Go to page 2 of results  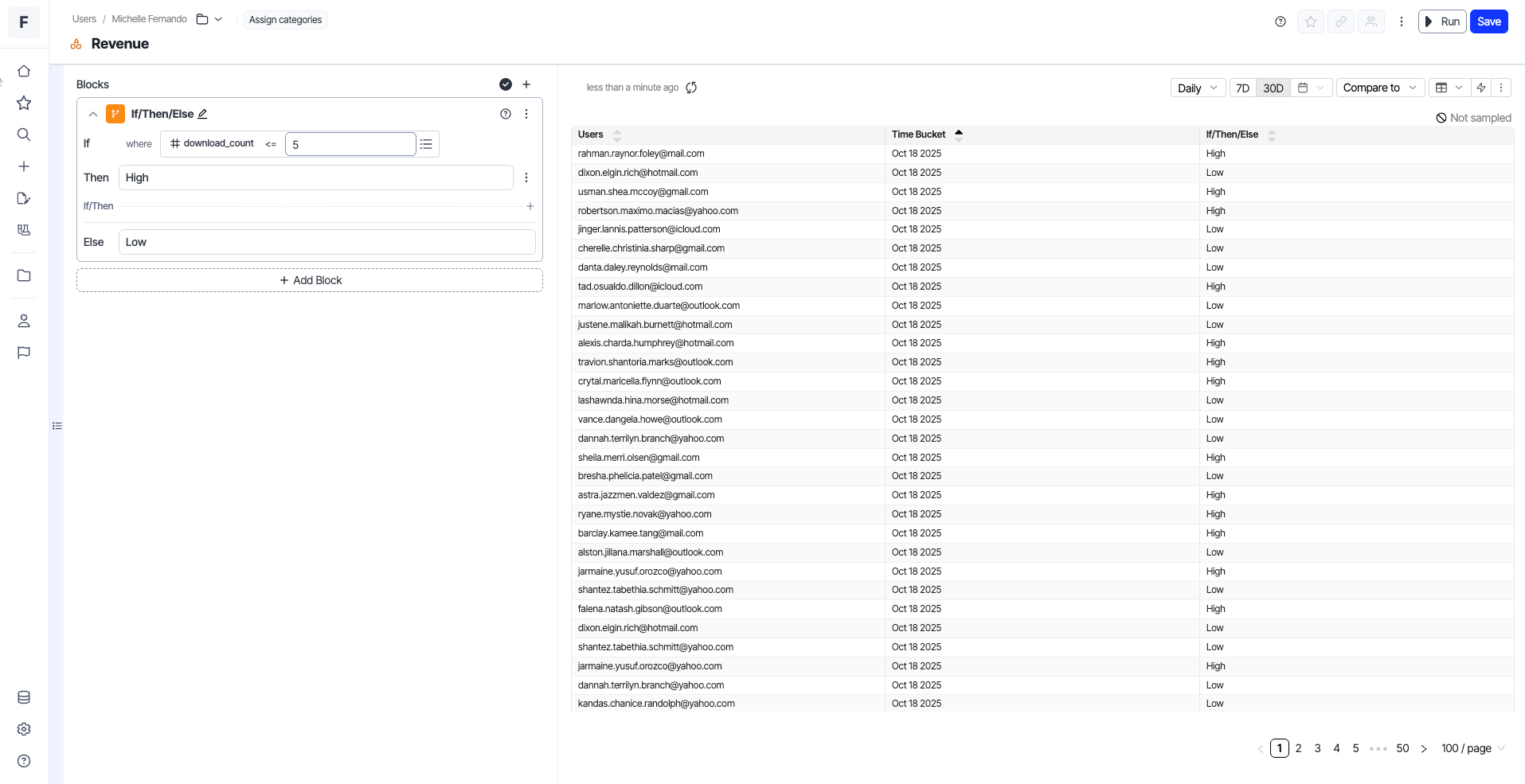click(1298, 748)
